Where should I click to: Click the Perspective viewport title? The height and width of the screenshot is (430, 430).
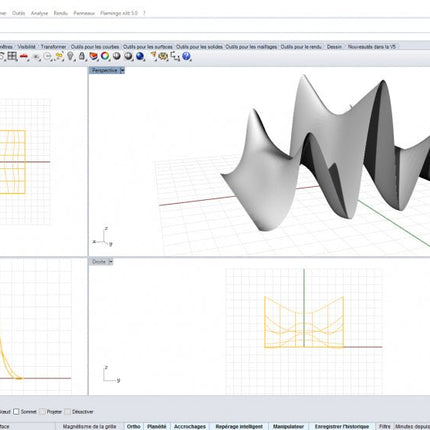[x=105, y=70]
